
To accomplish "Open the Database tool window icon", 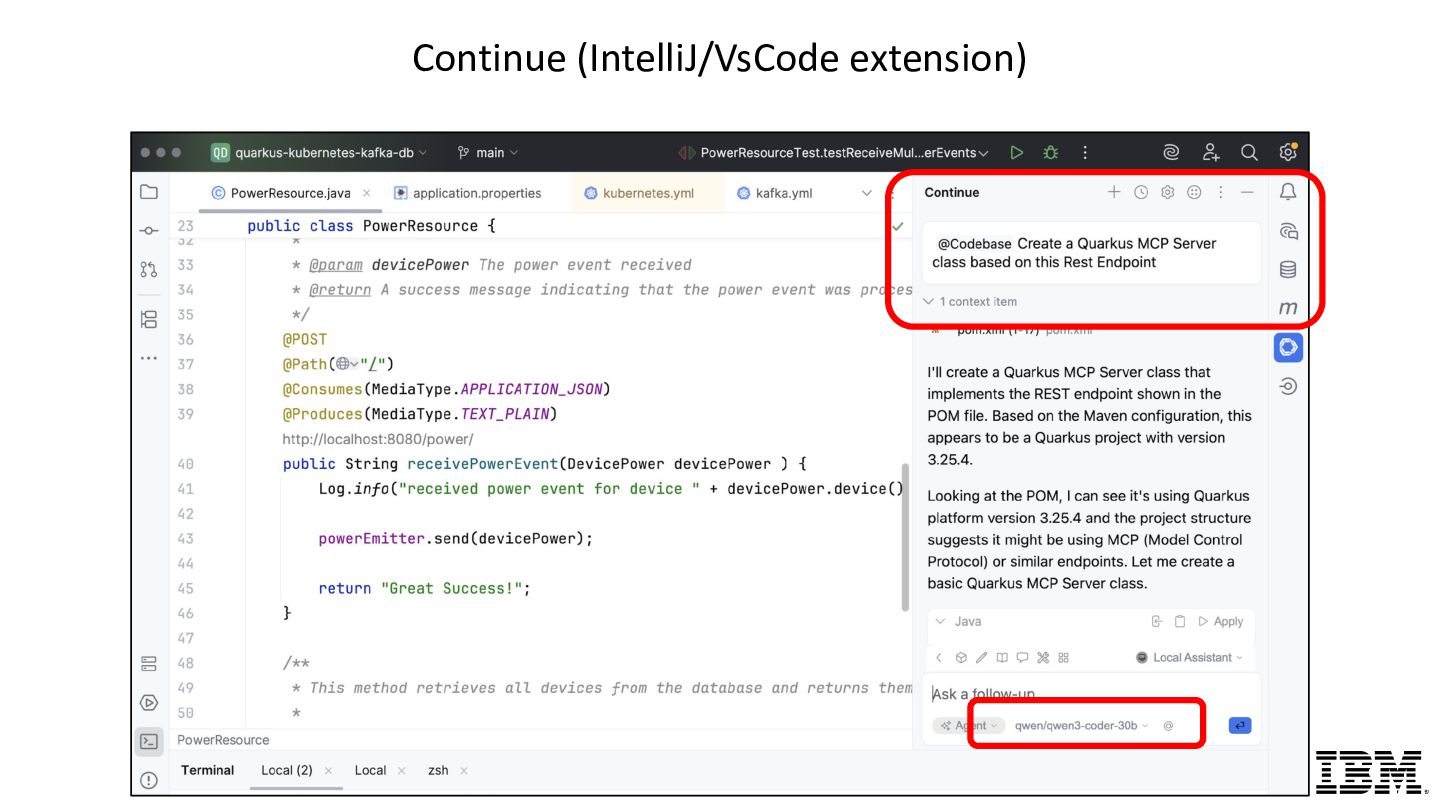I will pos(1289,270).
